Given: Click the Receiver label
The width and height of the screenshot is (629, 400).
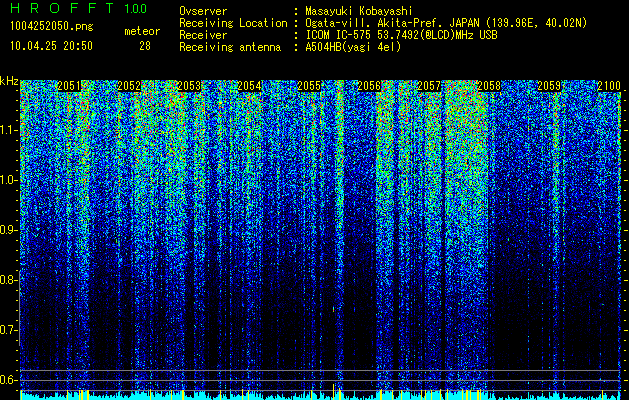Looking at the screenshot, I should (x=203, y=35).
